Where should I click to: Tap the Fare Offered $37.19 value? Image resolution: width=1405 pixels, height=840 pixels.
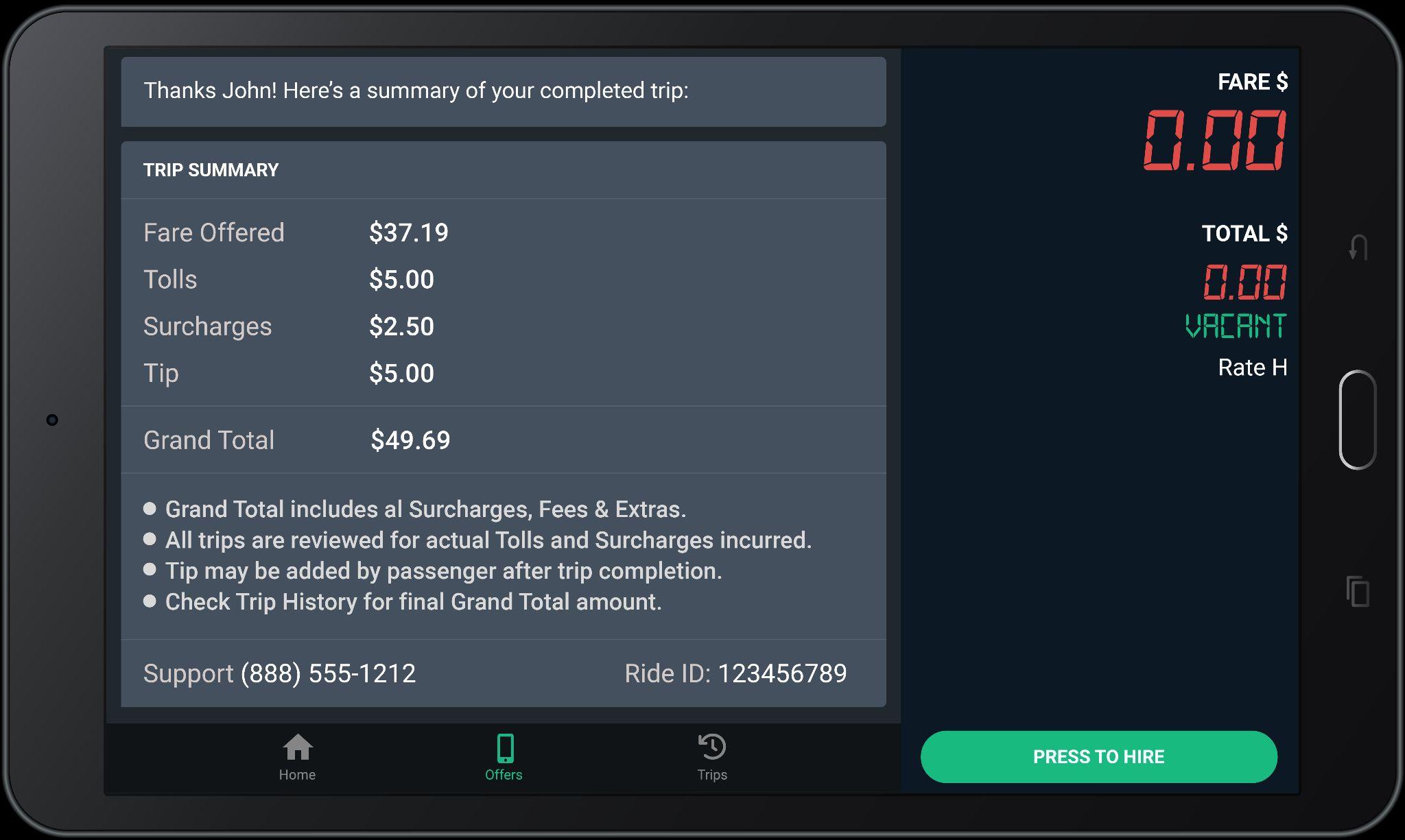(409, 233)
